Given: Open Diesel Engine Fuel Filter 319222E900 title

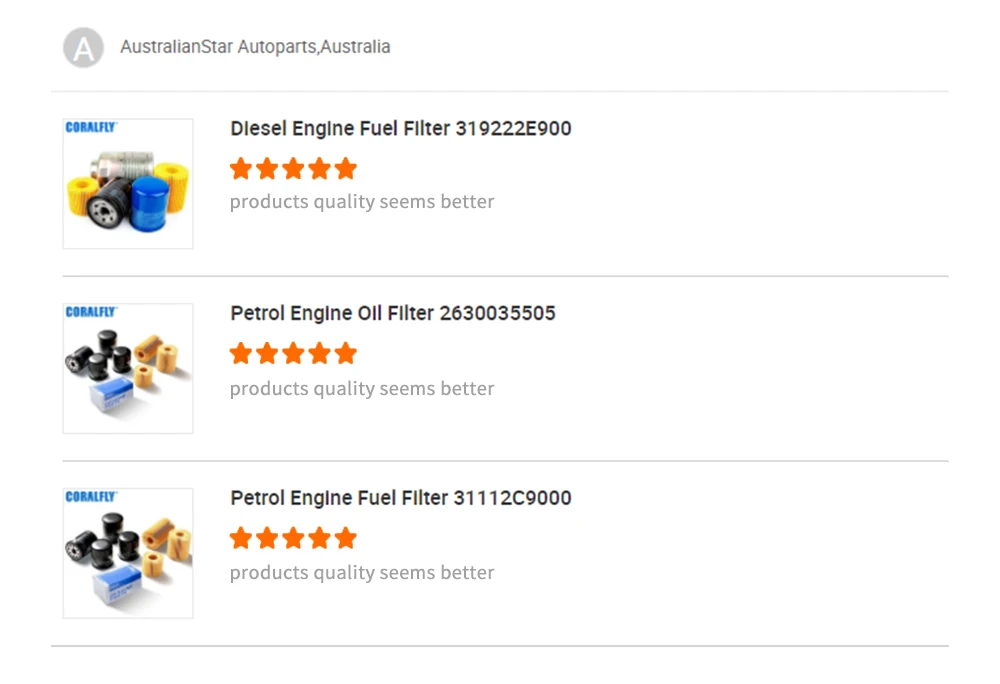Looking at the screenshot, I should click(x=400, y=129).
